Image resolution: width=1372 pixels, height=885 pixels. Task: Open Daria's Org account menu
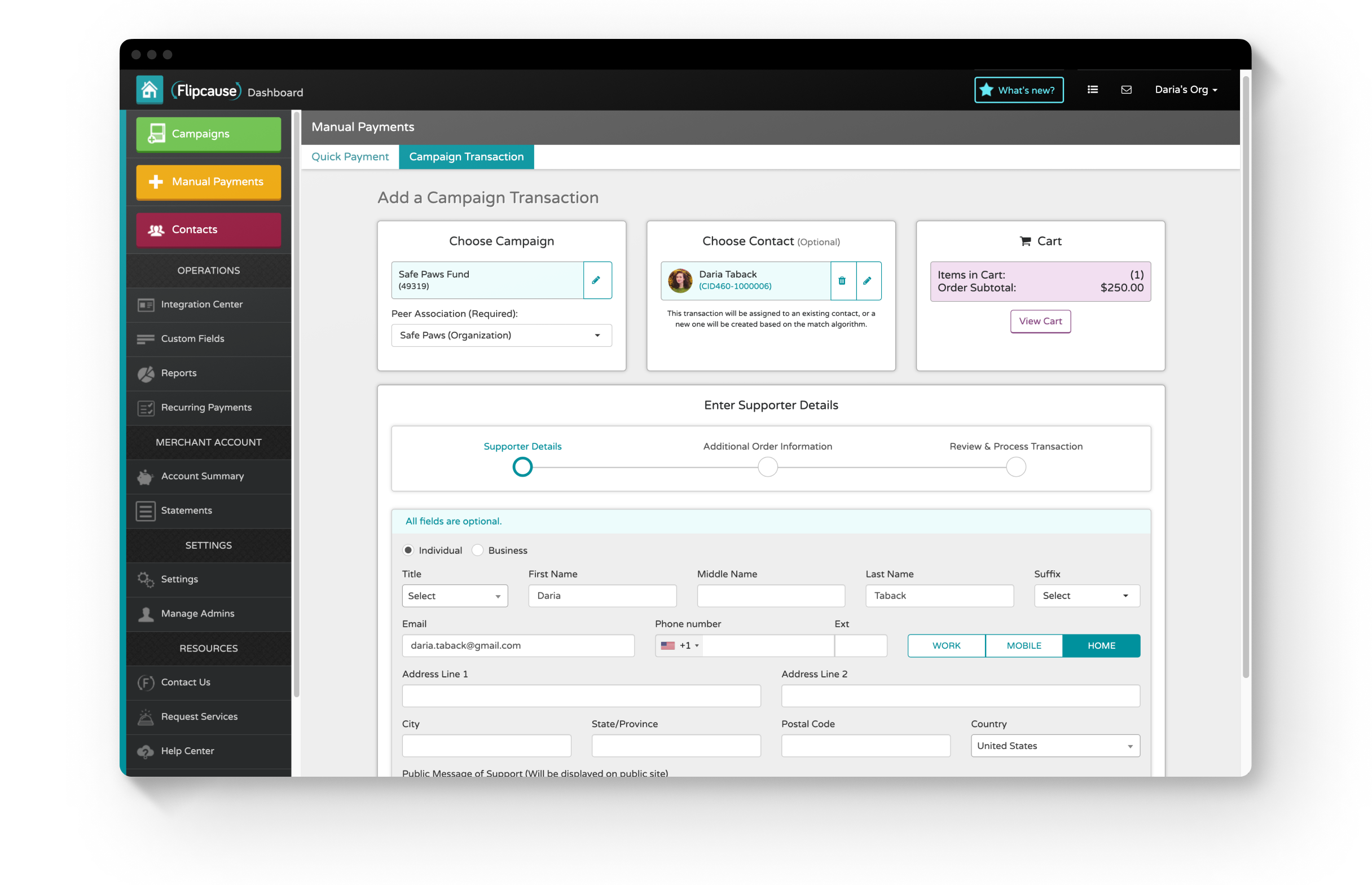[x=1185, y=90]
